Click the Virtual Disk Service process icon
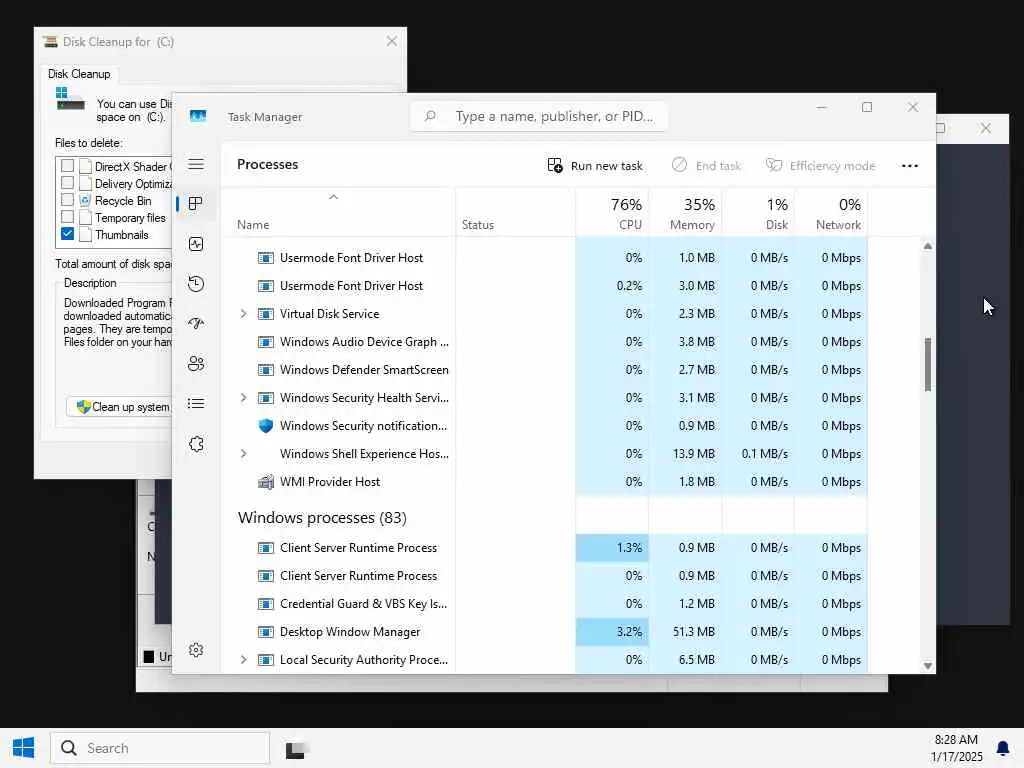 point(266,314)
